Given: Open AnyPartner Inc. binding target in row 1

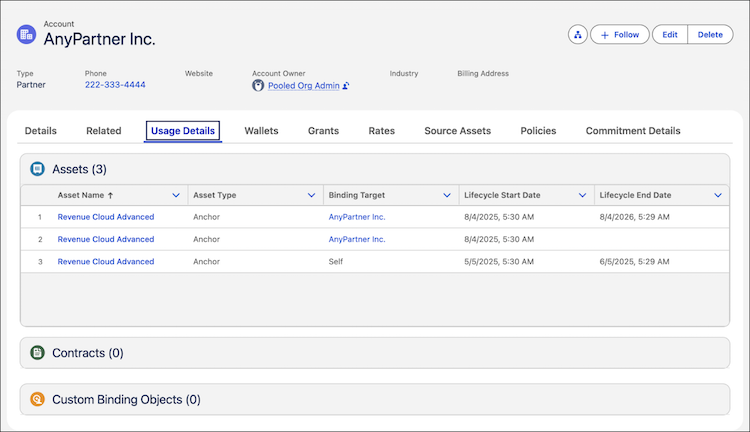Looking at the screenshot, I should tap(357, 217).
